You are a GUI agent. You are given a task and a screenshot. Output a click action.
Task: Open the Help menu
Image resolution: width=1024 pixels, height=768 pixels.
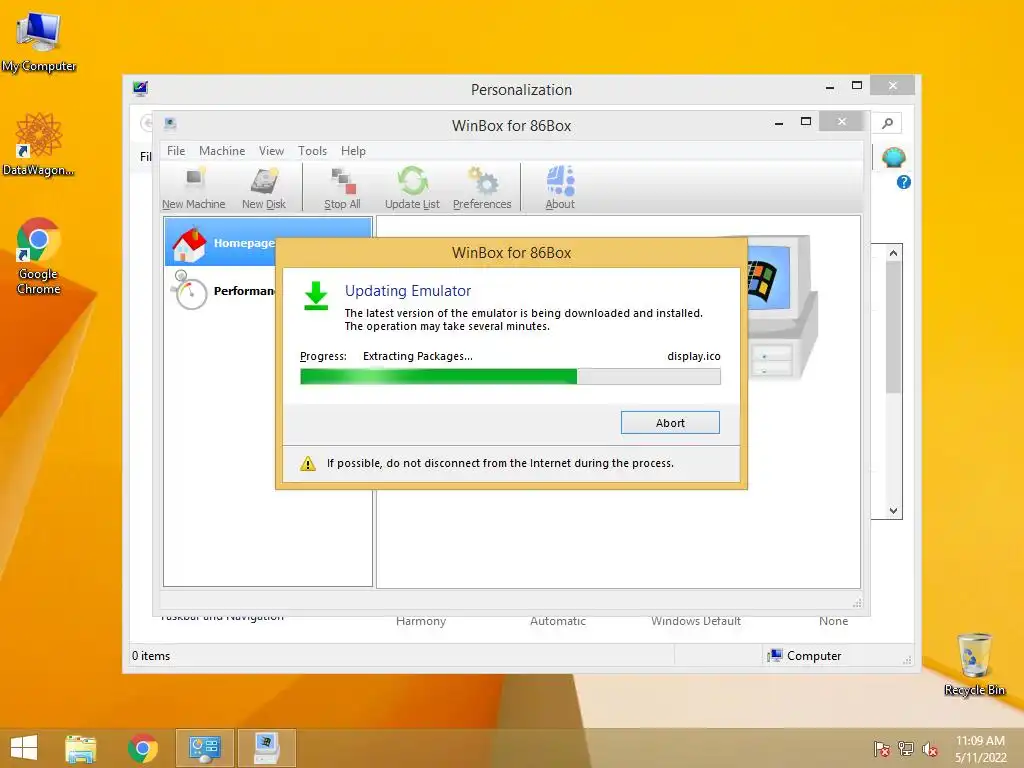[353, 151]
